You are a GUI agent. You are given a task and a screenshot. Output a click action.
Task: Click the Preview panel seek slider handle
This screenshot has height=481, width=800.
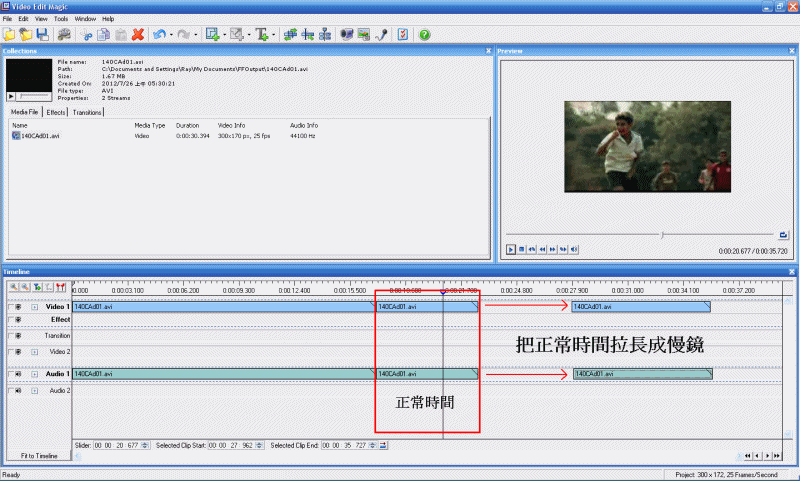pyautogui.click(x=662, y=235)
